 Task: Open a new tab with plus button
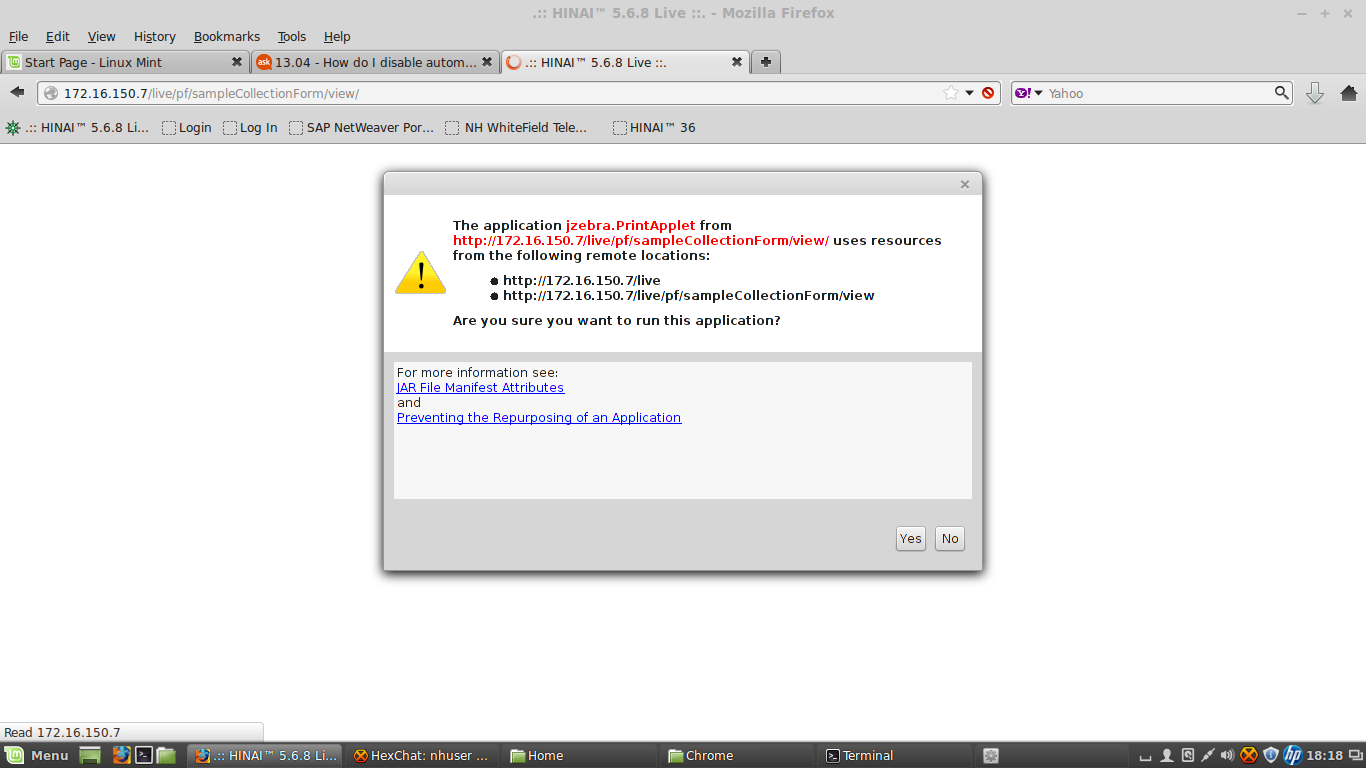click(x=766, y=62)
